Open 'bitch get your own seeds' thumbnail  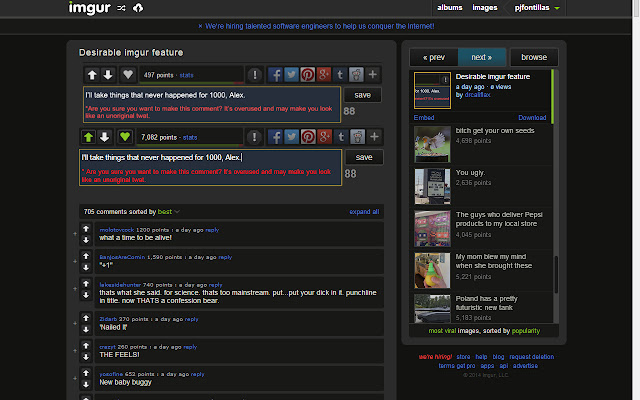[x=432, y=144]
